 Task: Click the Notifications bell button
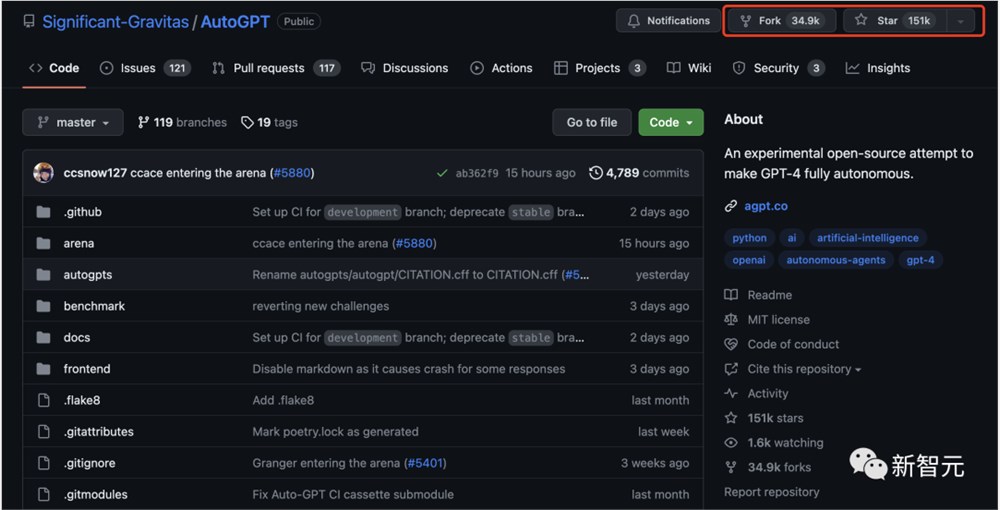(x=668, y=21)
